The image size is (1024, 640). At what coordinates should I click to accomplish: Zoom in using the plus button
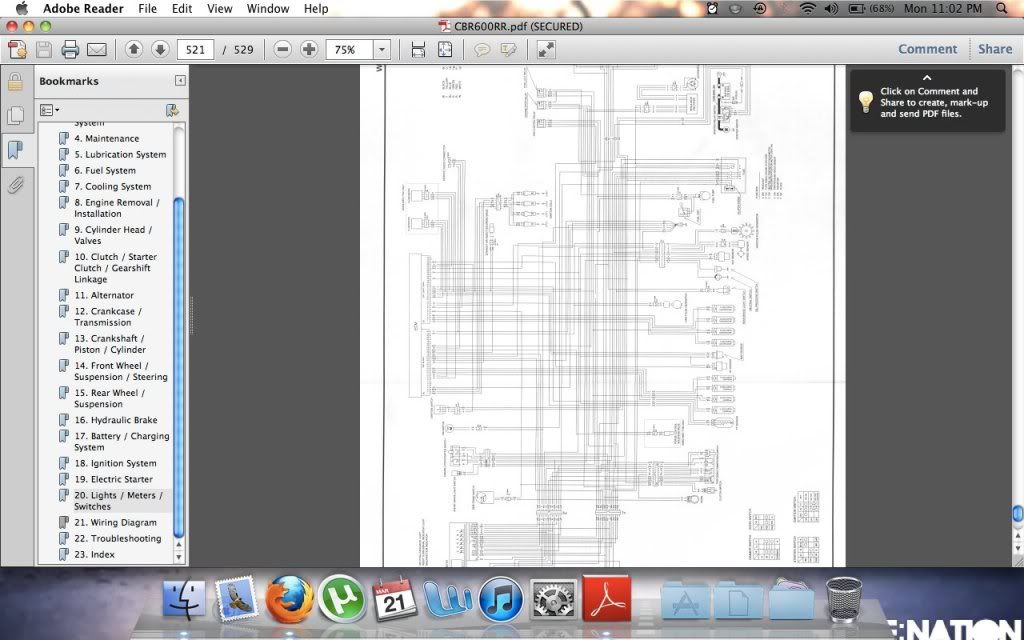309,49
